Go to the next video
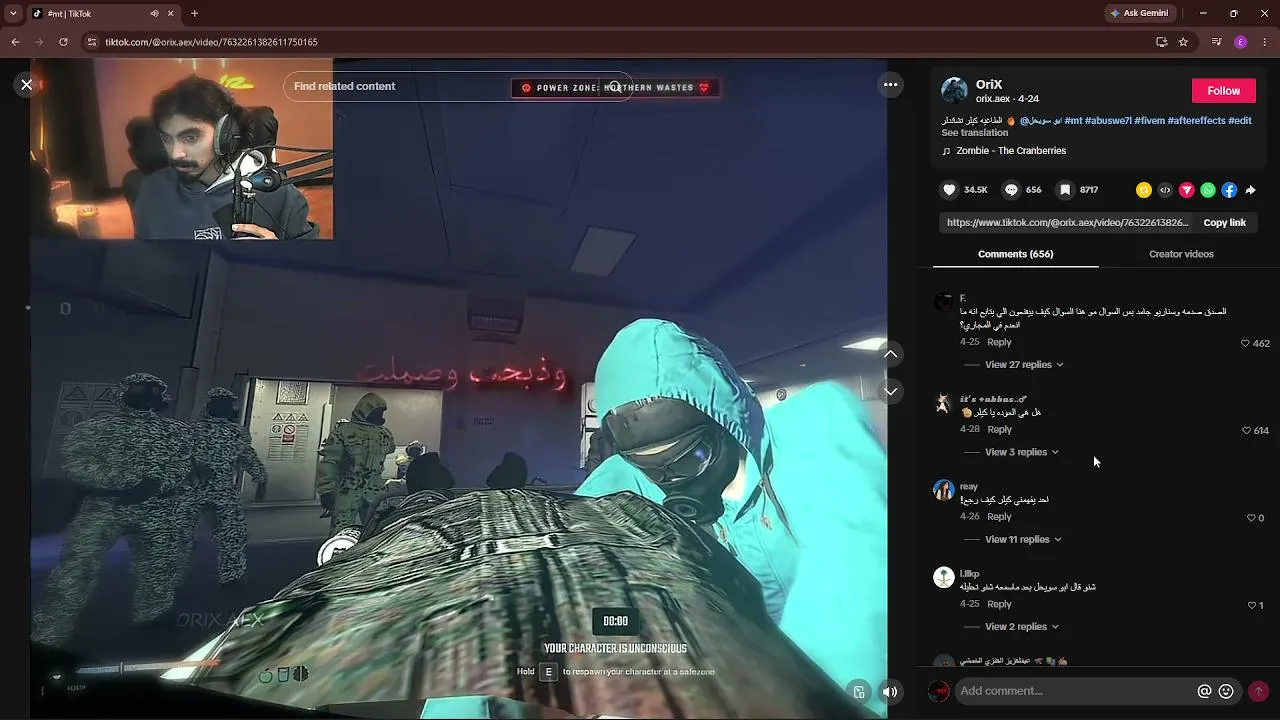1280x720 pixels. pos(890,391)
